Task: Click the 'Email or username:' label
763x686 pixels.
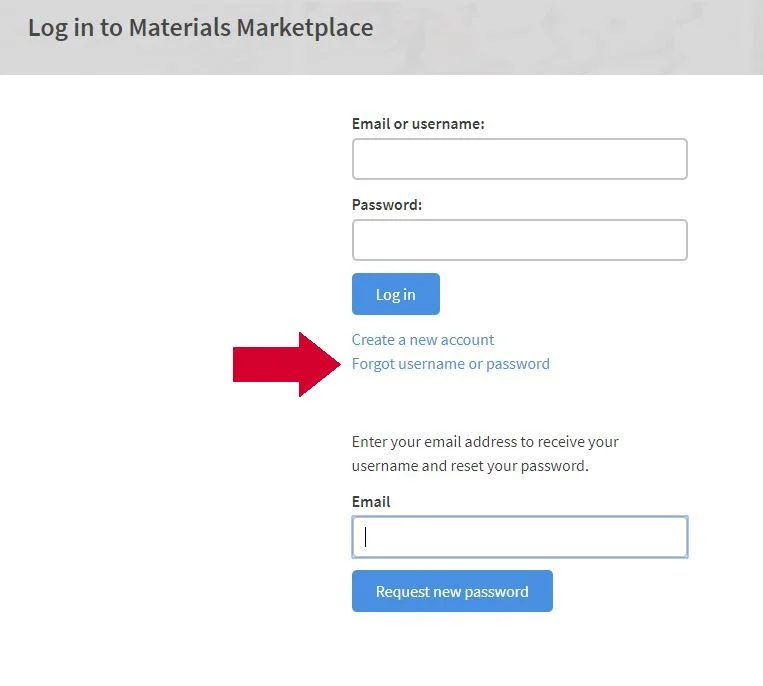Action: click(418, 124)
